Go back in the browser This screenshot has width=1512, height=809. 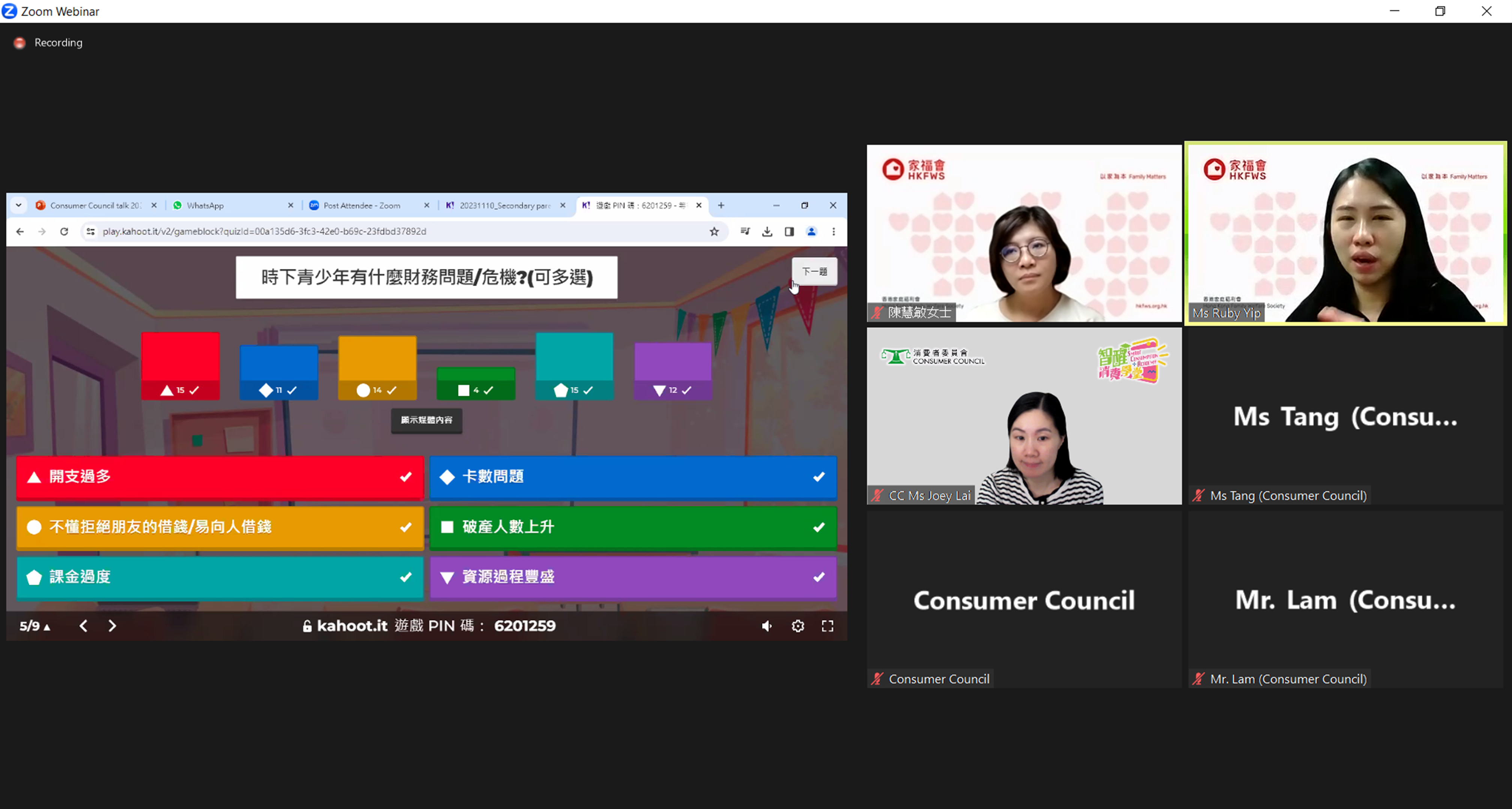click(20, 232)
